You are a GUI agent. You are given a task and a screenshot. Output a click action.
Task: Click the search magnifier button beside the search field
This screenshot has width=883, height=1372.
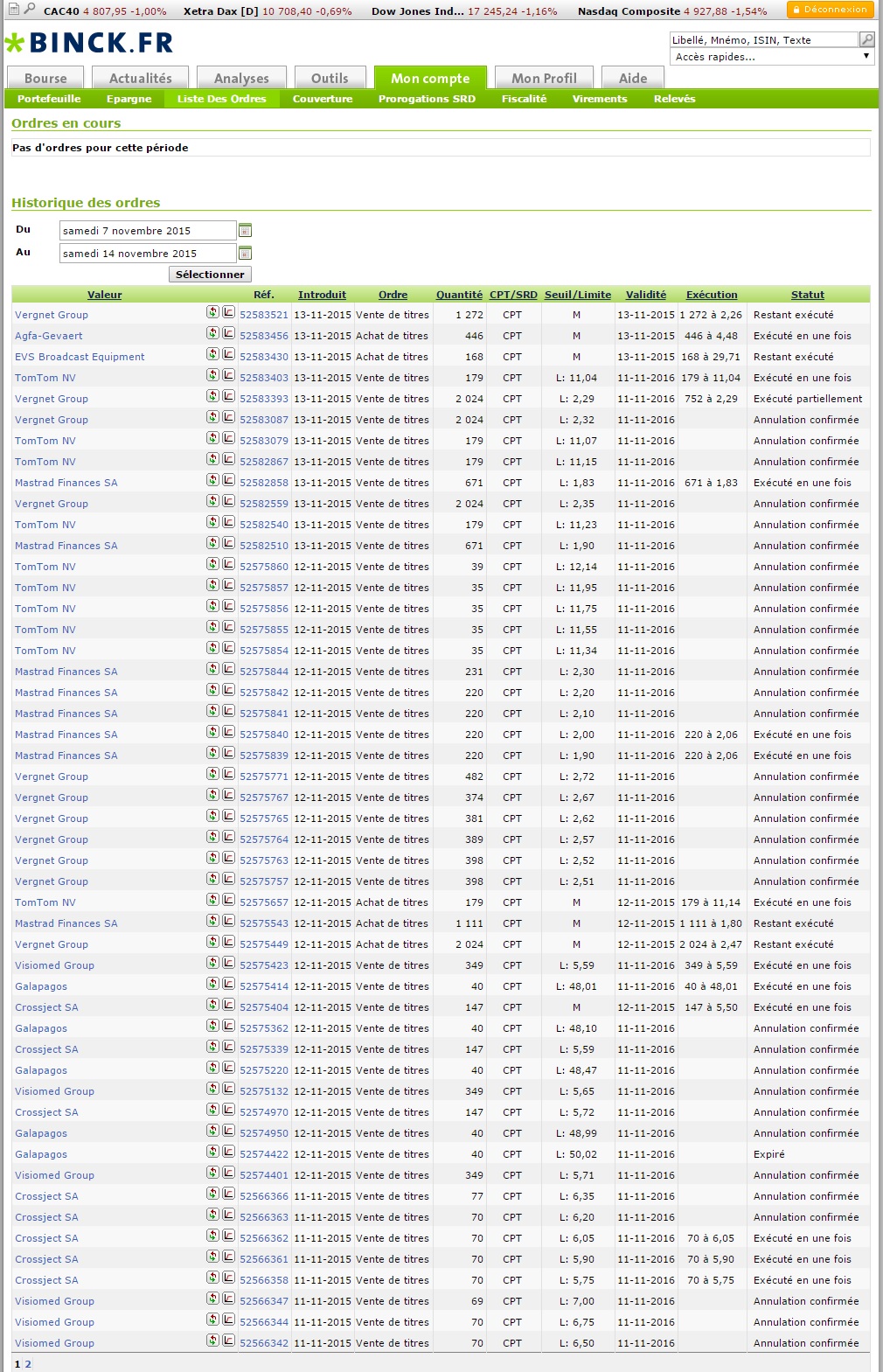tap(866, 39)
